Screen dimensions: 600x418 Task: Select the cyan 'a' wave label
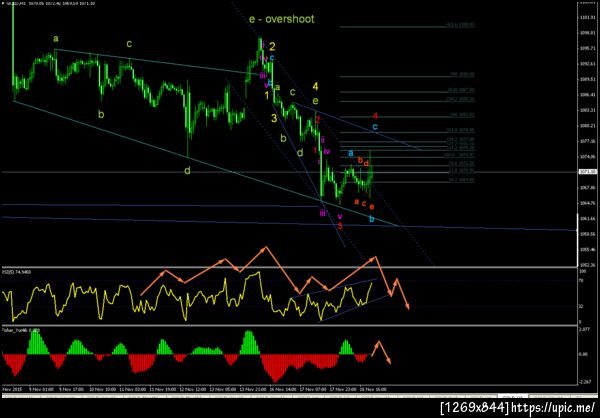click(x=351, y=153)
